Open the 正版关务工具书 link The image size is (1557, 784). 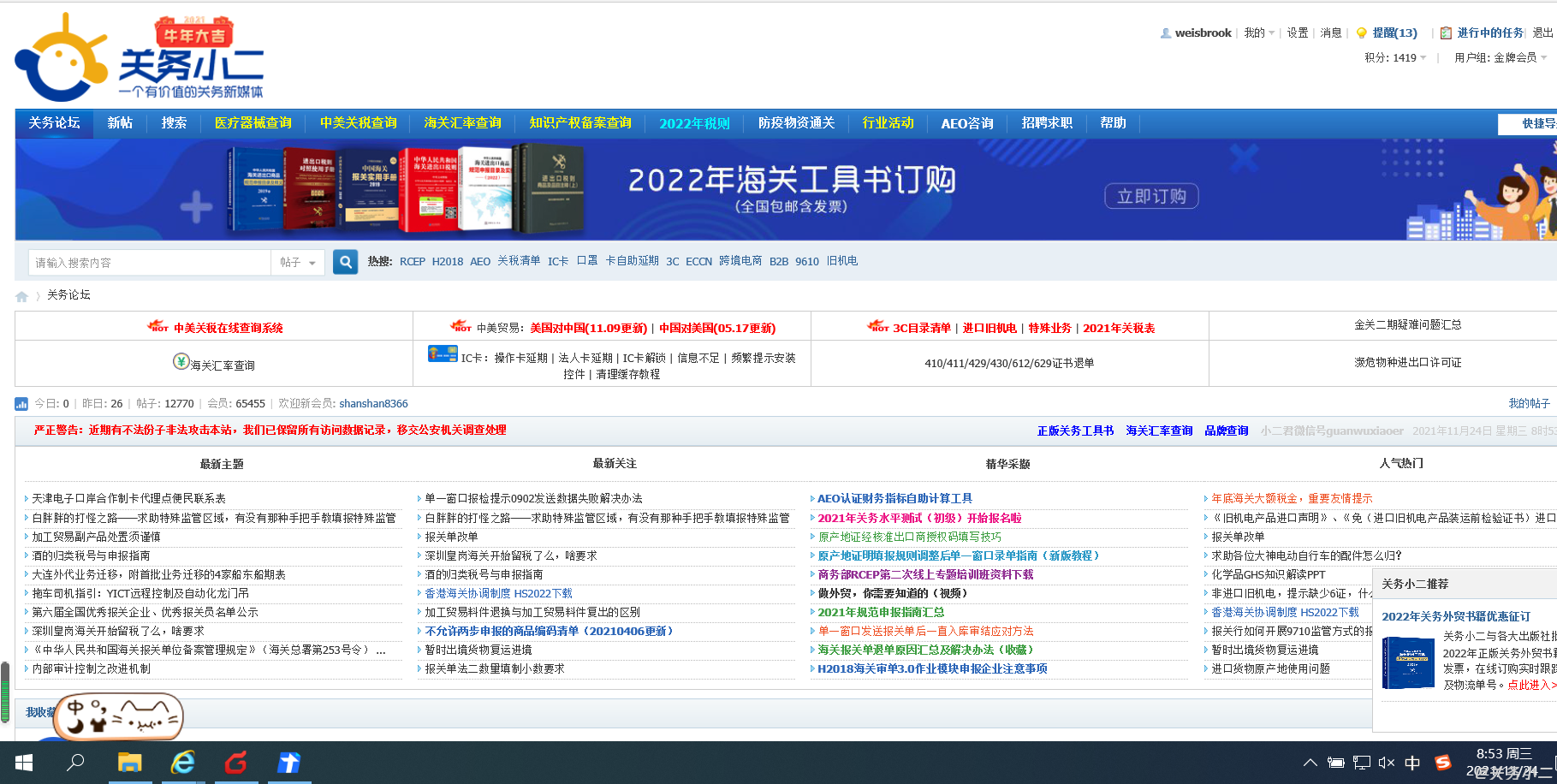[x=1075, y=431]
